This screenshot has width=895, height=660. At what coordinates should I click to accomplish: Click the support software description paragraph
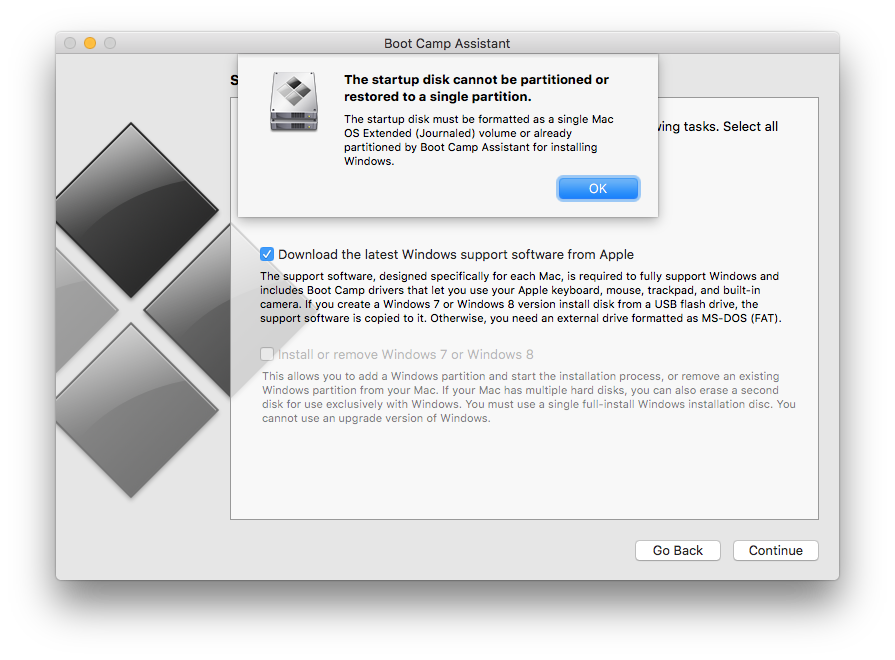pos(520,297)
